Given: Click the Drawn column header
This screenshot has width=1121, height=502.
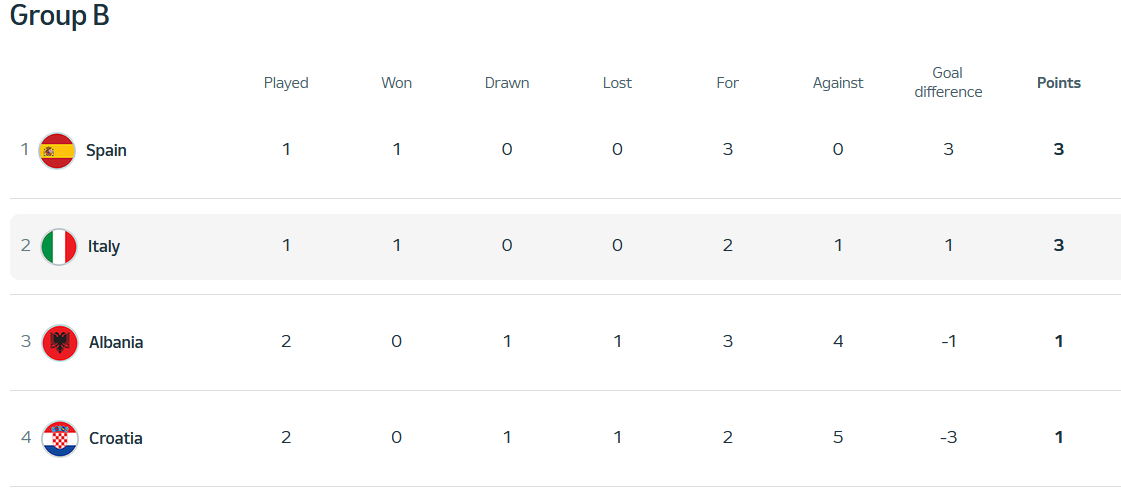Looking at the screenshot, I should point(507,83).
